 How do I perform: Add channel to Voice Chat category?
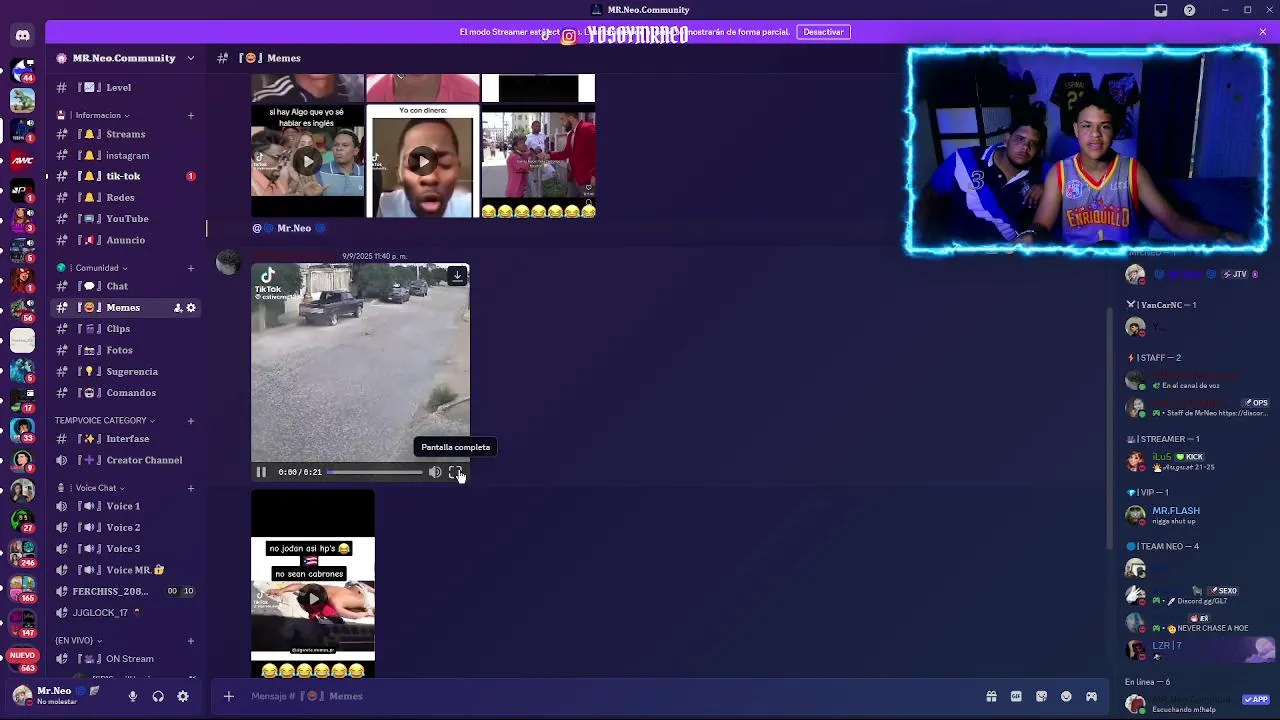coord(191,488)
